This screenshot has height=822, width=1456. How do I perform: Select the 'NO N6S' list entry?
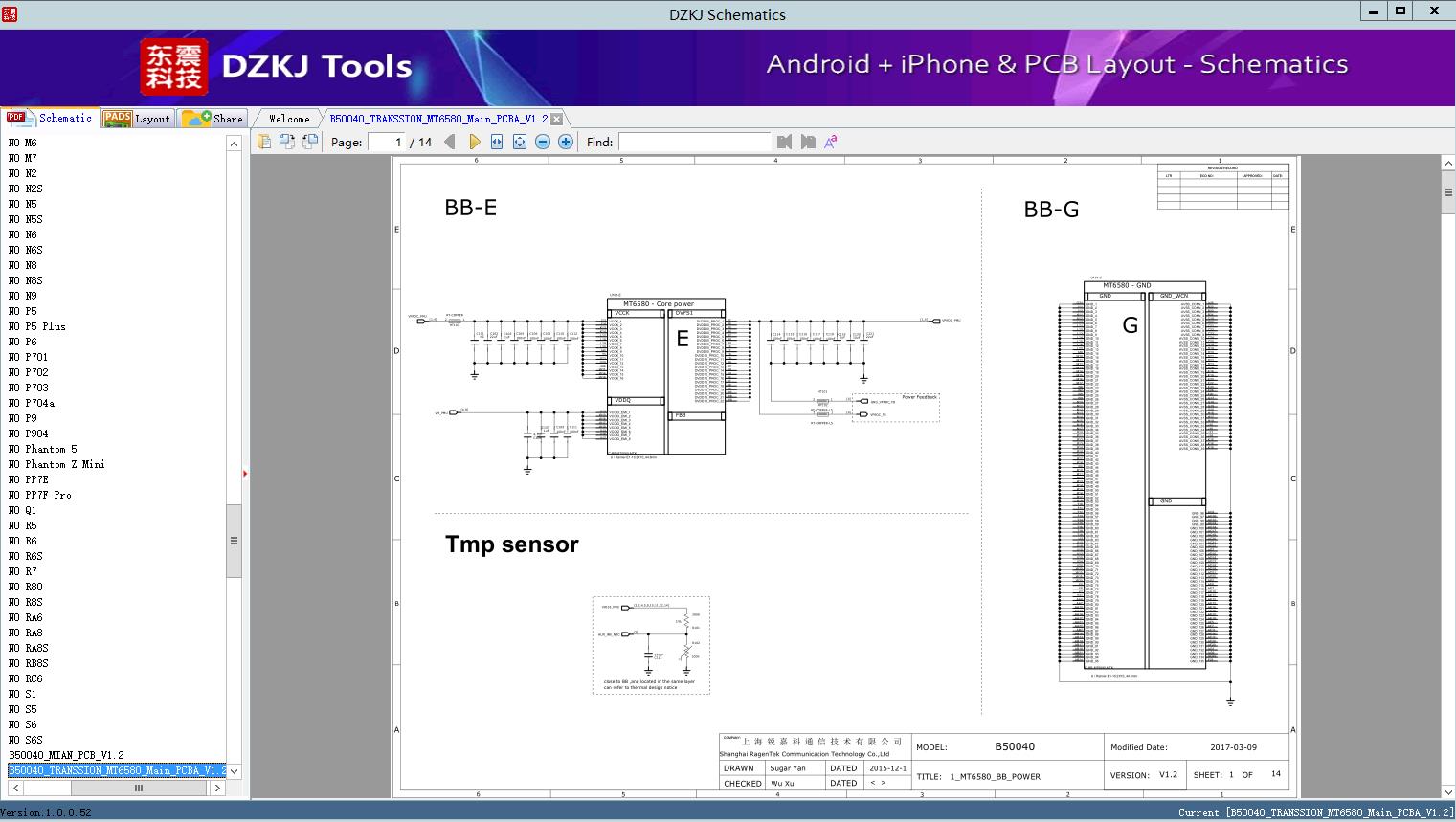point(26,250)
